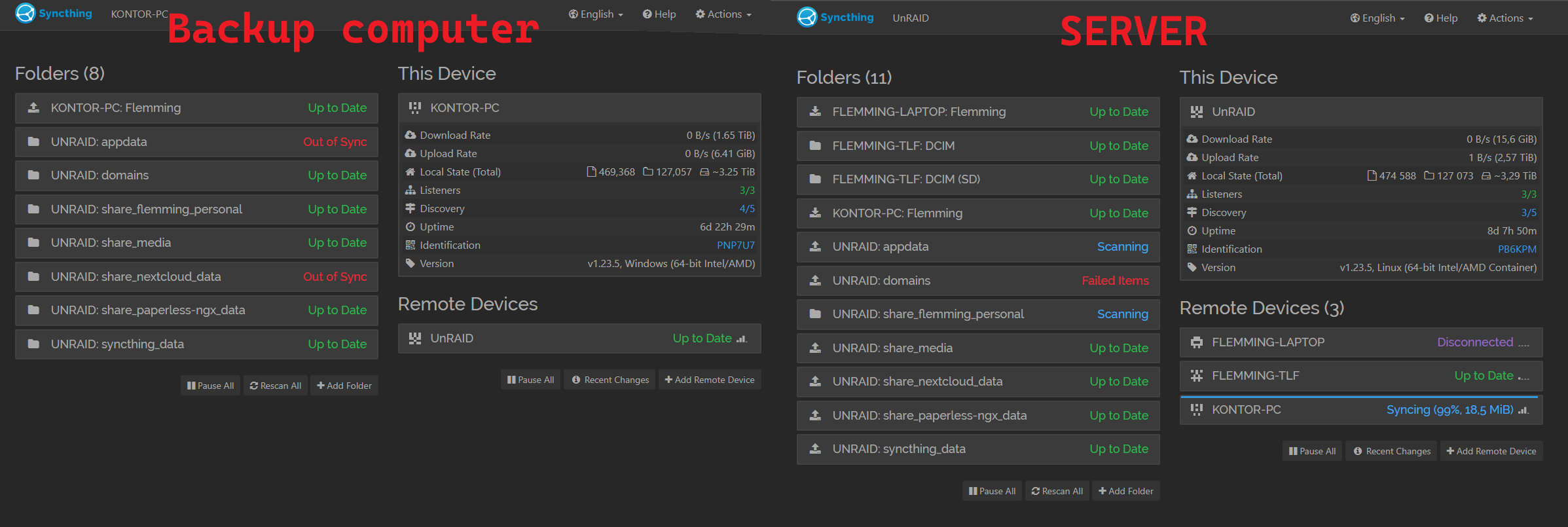Click Pause All under Folders on SERVER
1568x527 pixels.
(992, 491)
